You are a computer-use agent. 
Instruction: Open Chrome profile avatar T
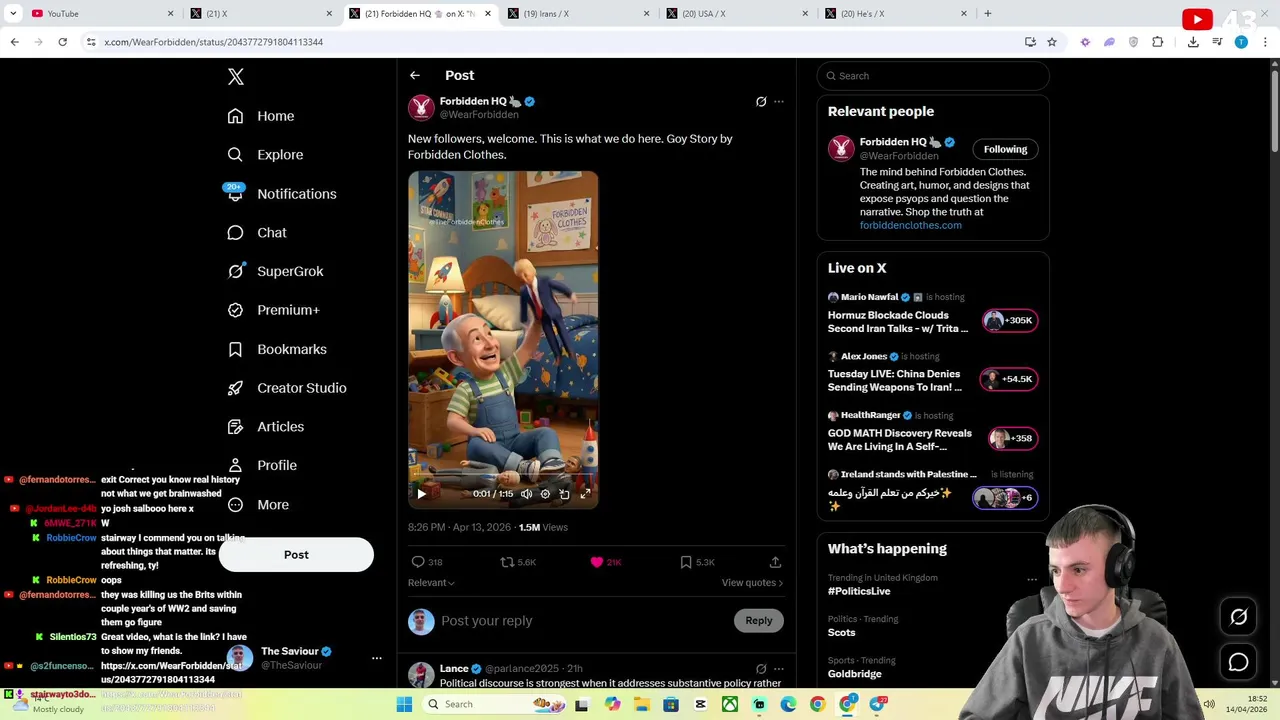[1241, 42]
